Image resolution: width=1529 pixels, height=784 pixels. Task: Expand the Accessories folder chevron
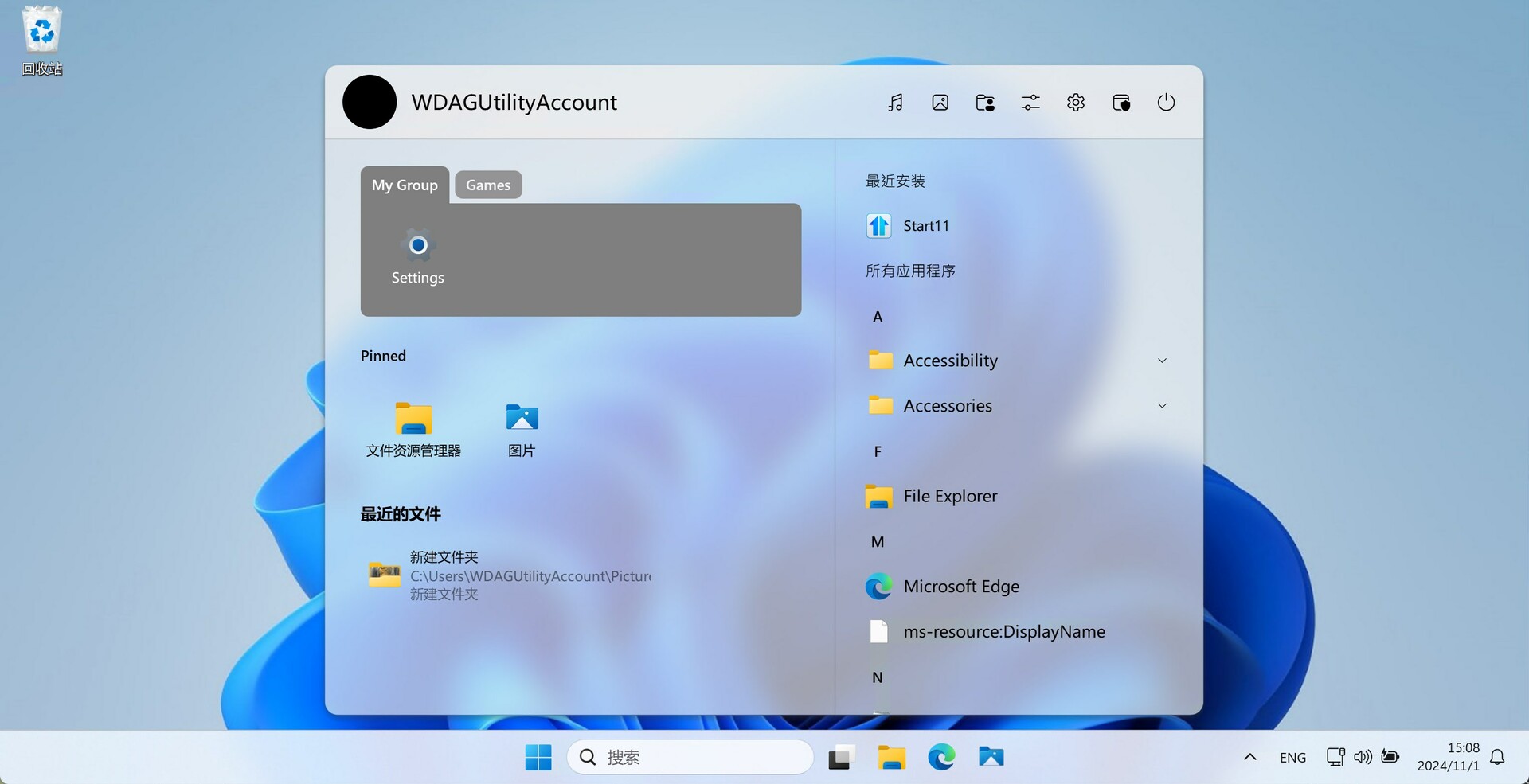1162,406
